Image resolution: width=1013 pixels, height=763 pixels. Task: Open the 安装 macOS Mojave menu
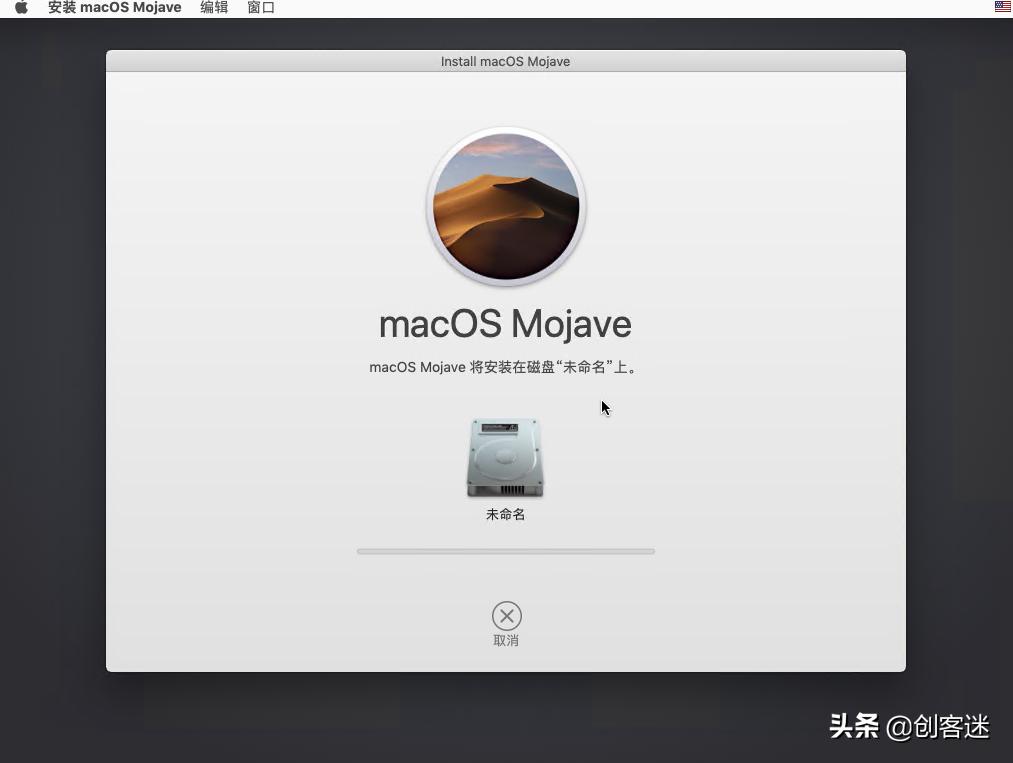point(113,7)
